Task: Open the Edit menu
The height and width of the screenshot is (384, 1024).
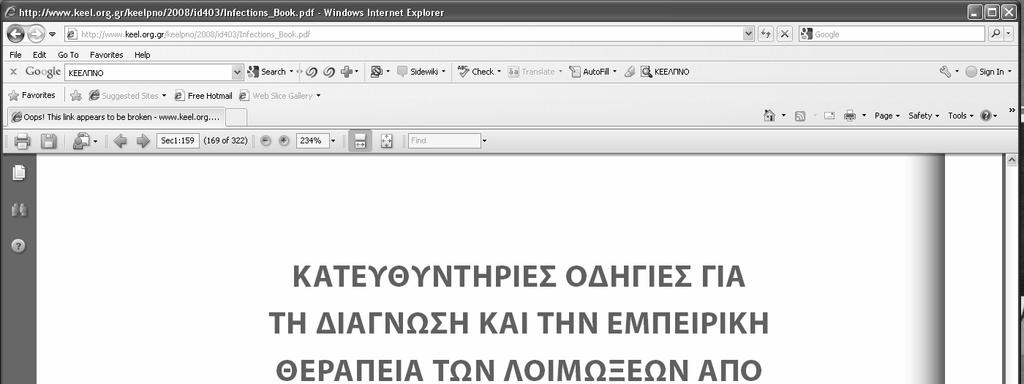Action: (39, 55)
